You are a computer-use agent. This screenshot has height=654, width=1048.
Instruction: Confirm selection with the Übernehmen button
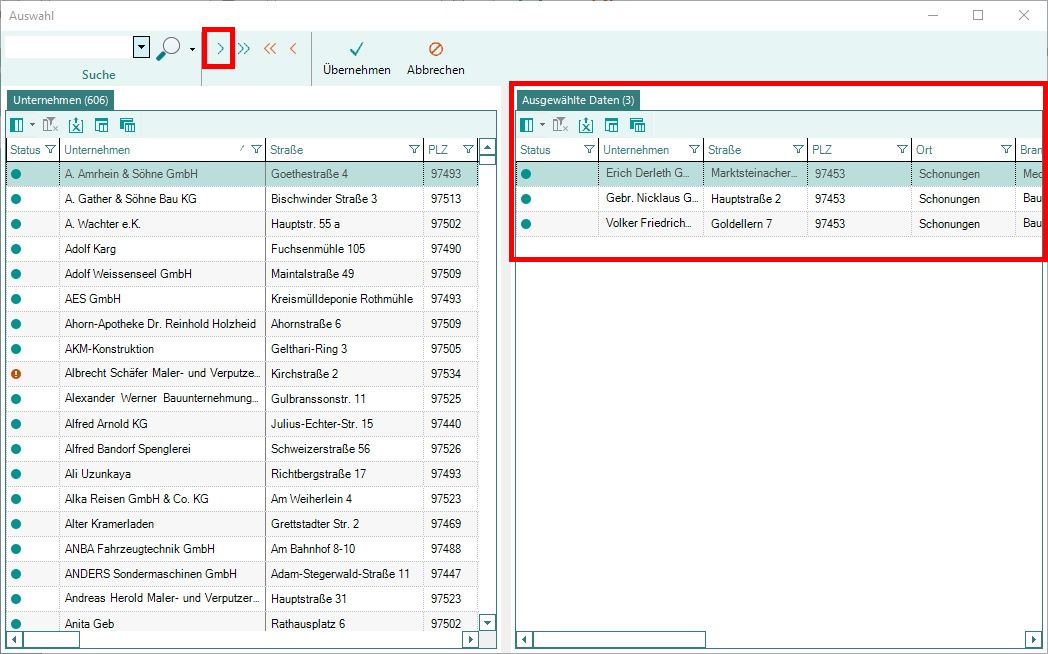click(x=356, y=58)
